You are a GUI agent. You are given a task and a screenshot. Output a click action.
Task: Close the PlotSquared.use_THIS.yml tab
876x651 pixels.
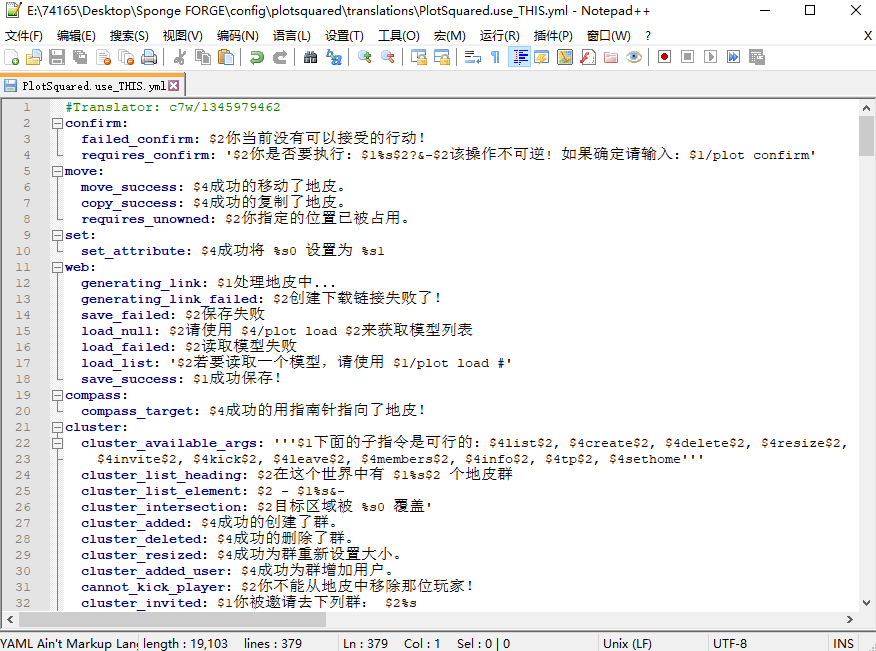pyautogui.click(x=174, y=86)
